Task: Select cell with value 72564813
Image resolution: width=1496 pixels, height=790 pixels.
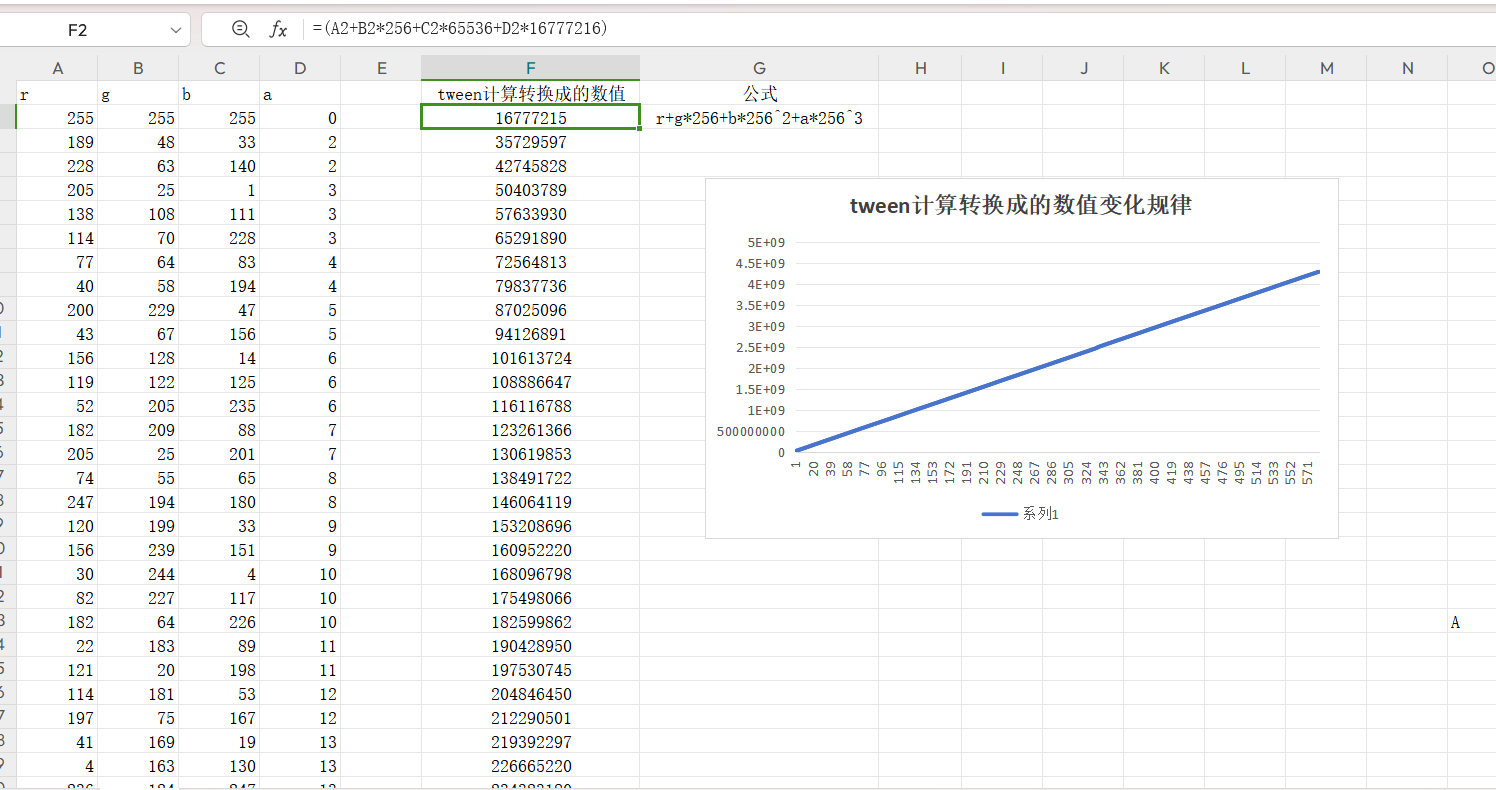Action: coord(531,262)
